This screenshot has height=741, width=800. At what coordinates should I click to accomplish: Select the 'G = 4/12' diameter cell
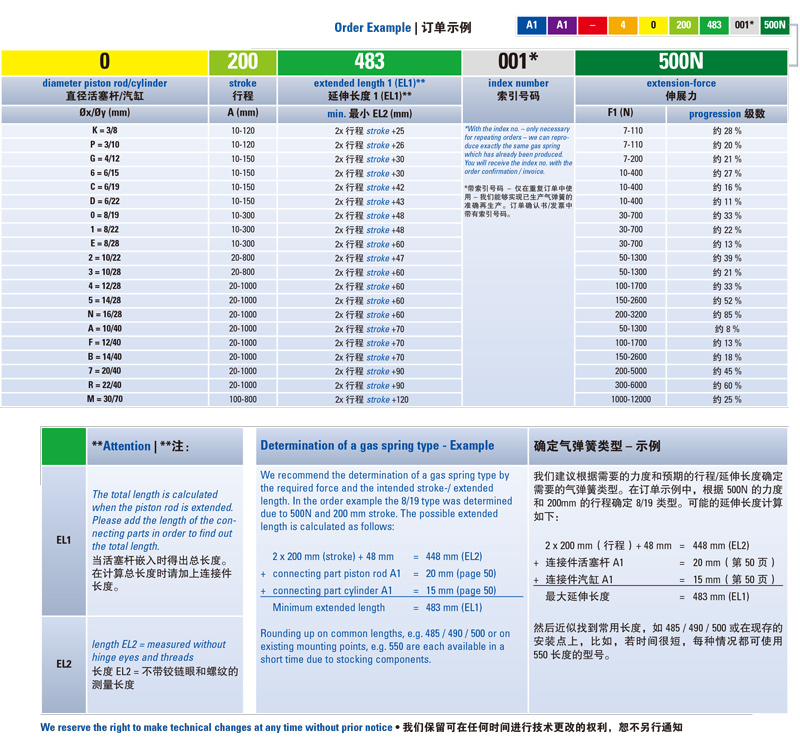pyautogui.click(x=105, y=159)
